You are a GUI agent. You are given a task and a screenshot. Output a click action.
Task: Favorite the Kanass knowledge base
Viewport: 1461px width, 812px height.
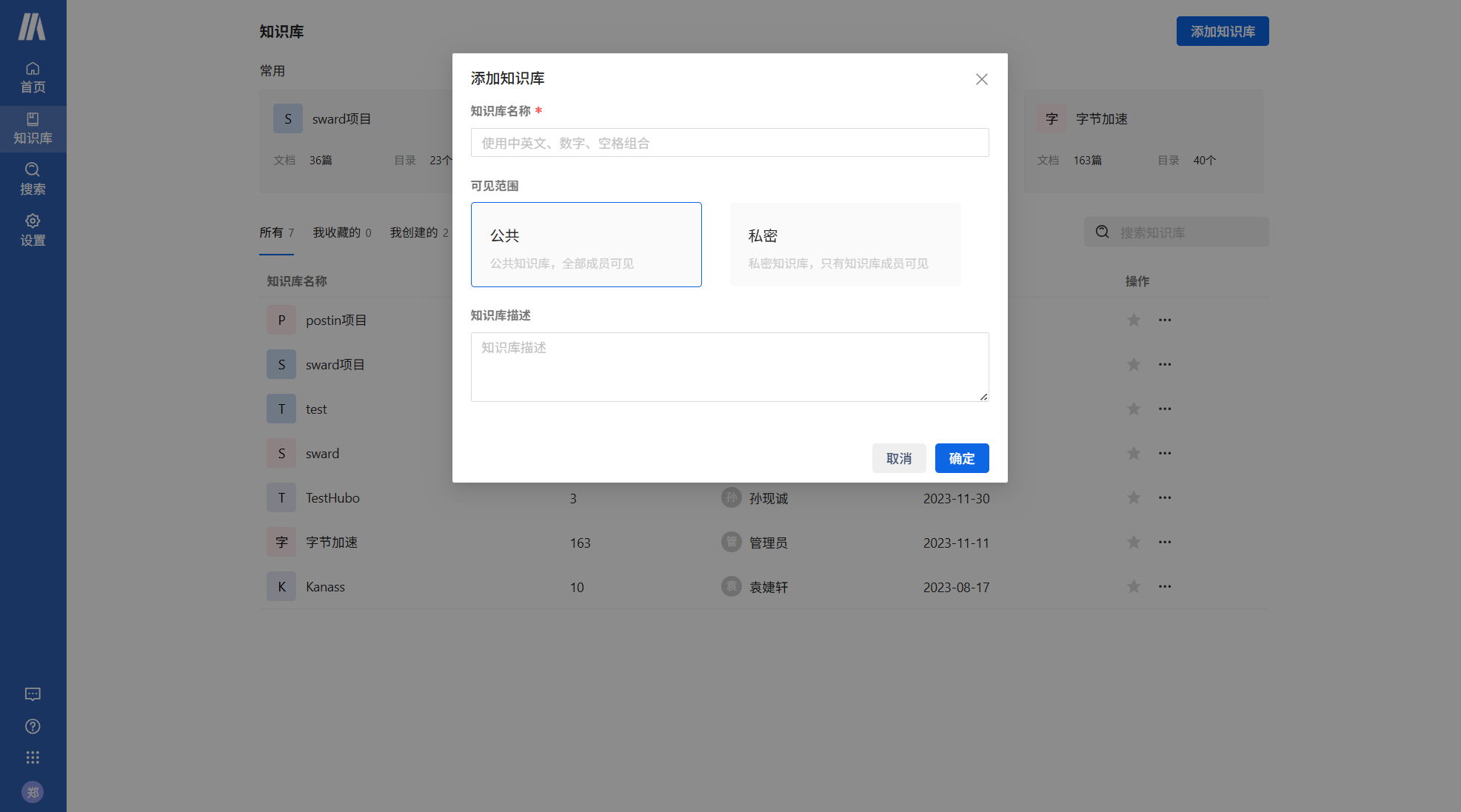click(1133, 586)
